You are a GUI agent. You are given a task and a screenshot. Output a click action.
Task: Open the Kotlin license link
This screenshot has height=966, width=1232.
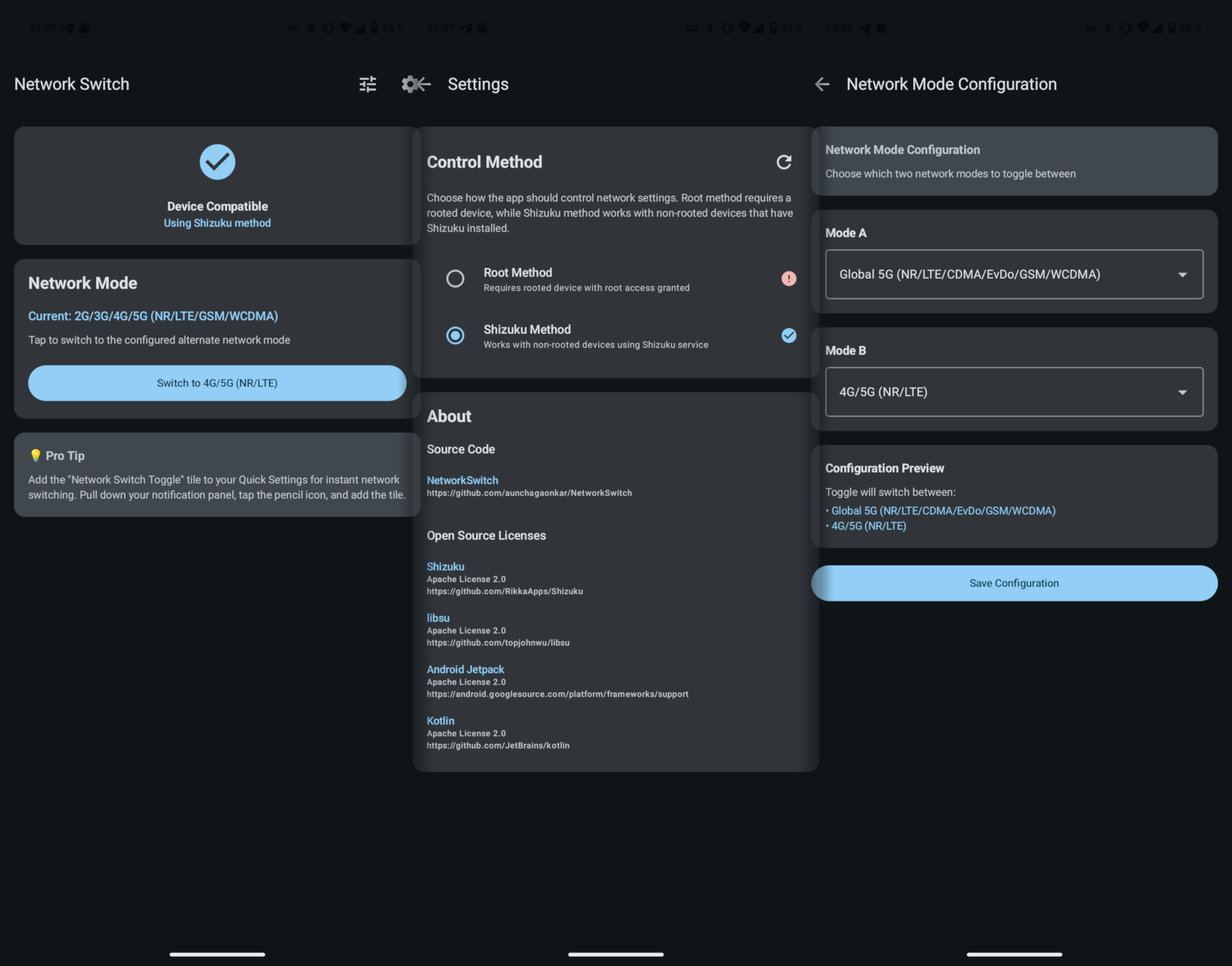440,721
